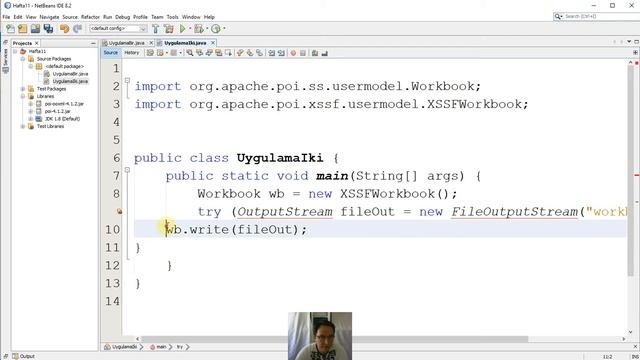Open the Profile Project dropdown arrow
This screenshot has height=360, width=640.
point(224,29)
